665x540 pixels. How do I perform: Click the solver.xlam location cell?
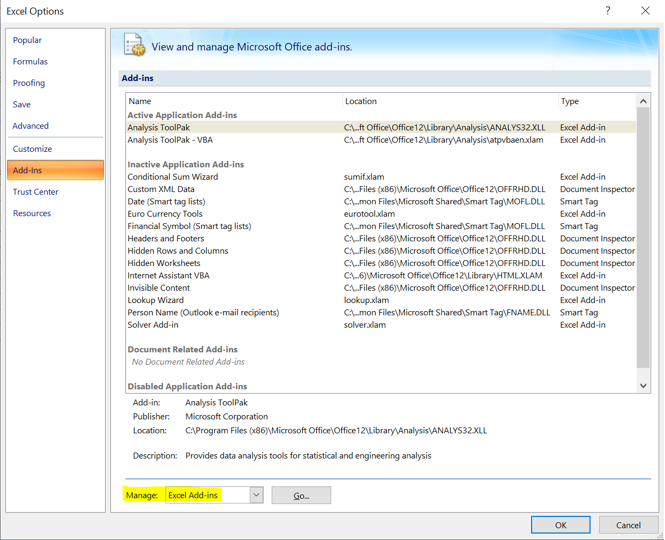coord(365,325)
